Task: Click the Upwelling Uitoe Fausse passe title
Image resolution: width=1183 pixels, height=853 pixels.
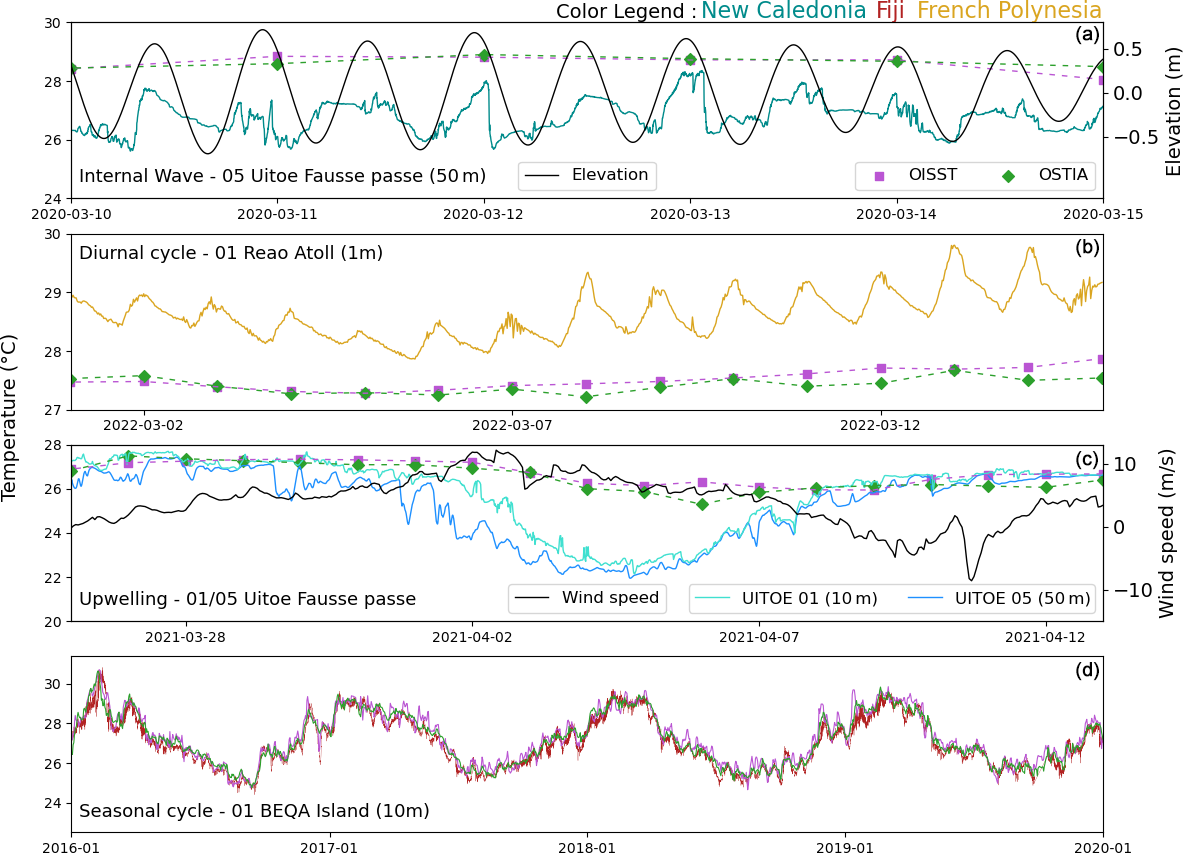Action: pos(247,599)
